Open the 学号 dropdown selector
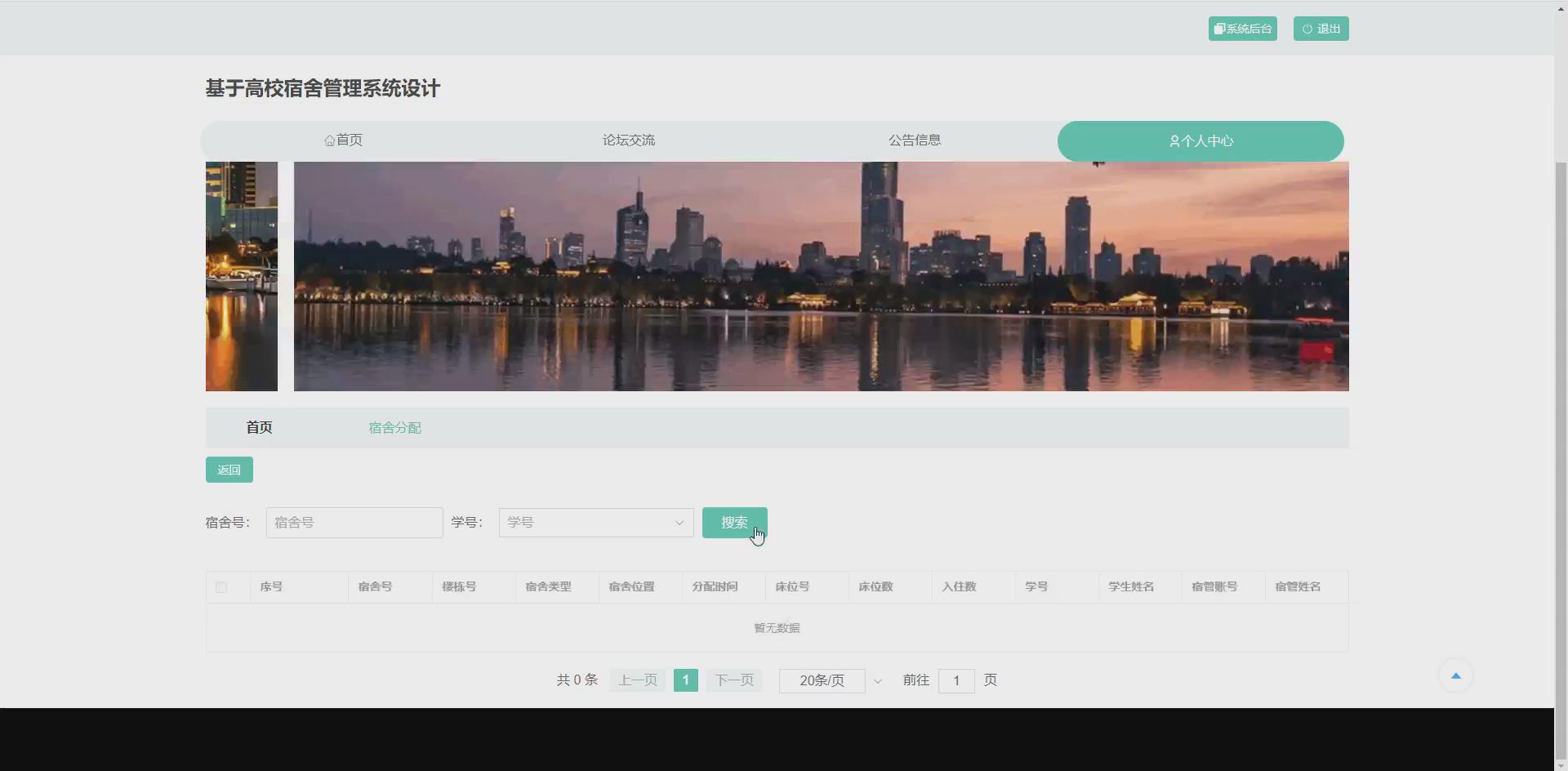Viewport: 1568px width, 771px height. coord(596,523)
